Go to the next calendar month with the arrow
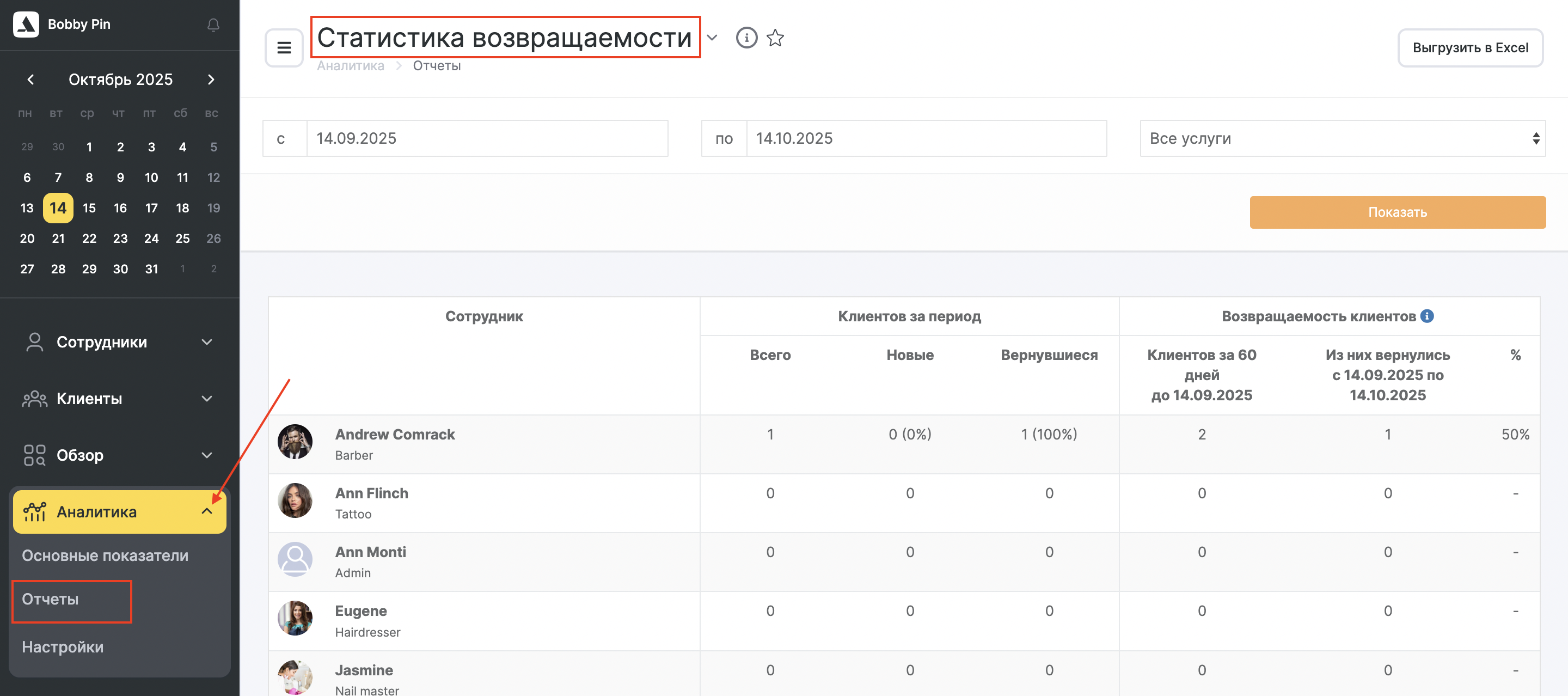This screenshot has height=696, width=1568. (211, 80)
